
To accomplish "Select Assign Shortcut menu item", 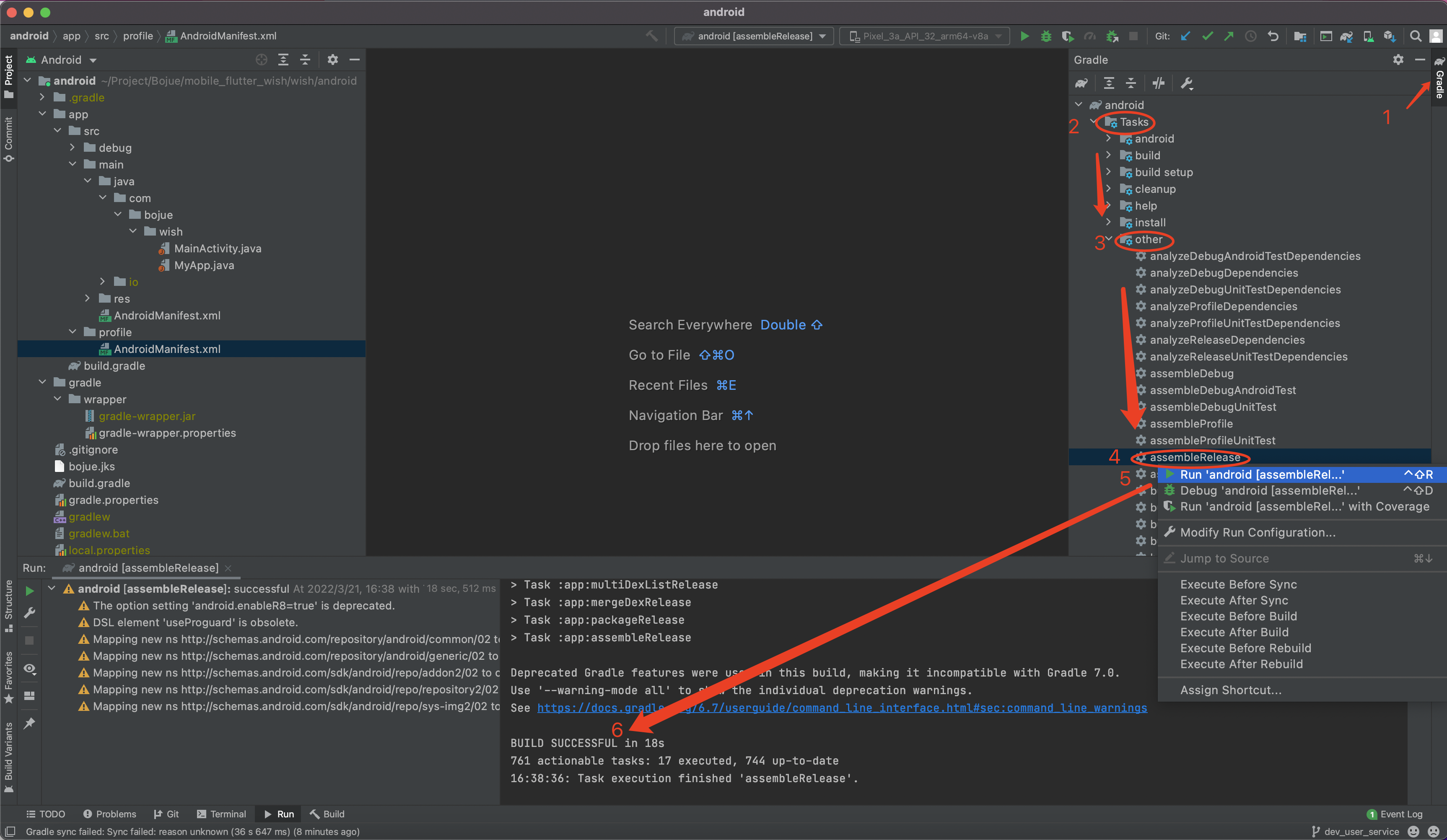I will coord(1301,690).
